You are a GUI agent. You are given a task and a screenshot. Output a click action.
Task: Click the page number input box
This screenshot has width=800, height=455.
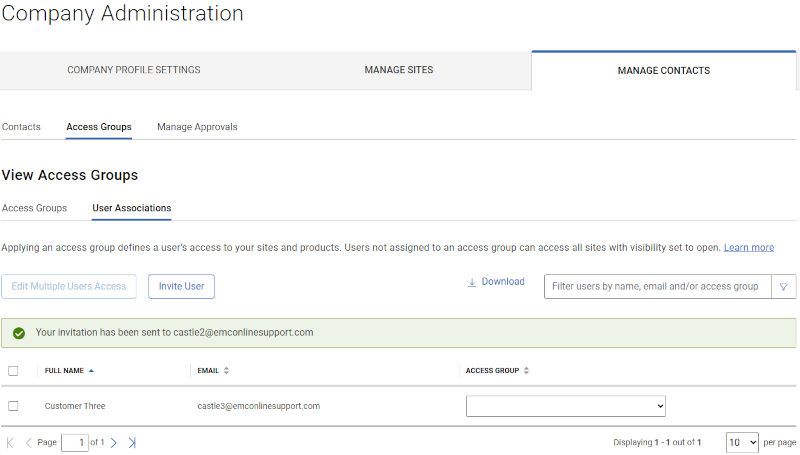tap(74, 442)
